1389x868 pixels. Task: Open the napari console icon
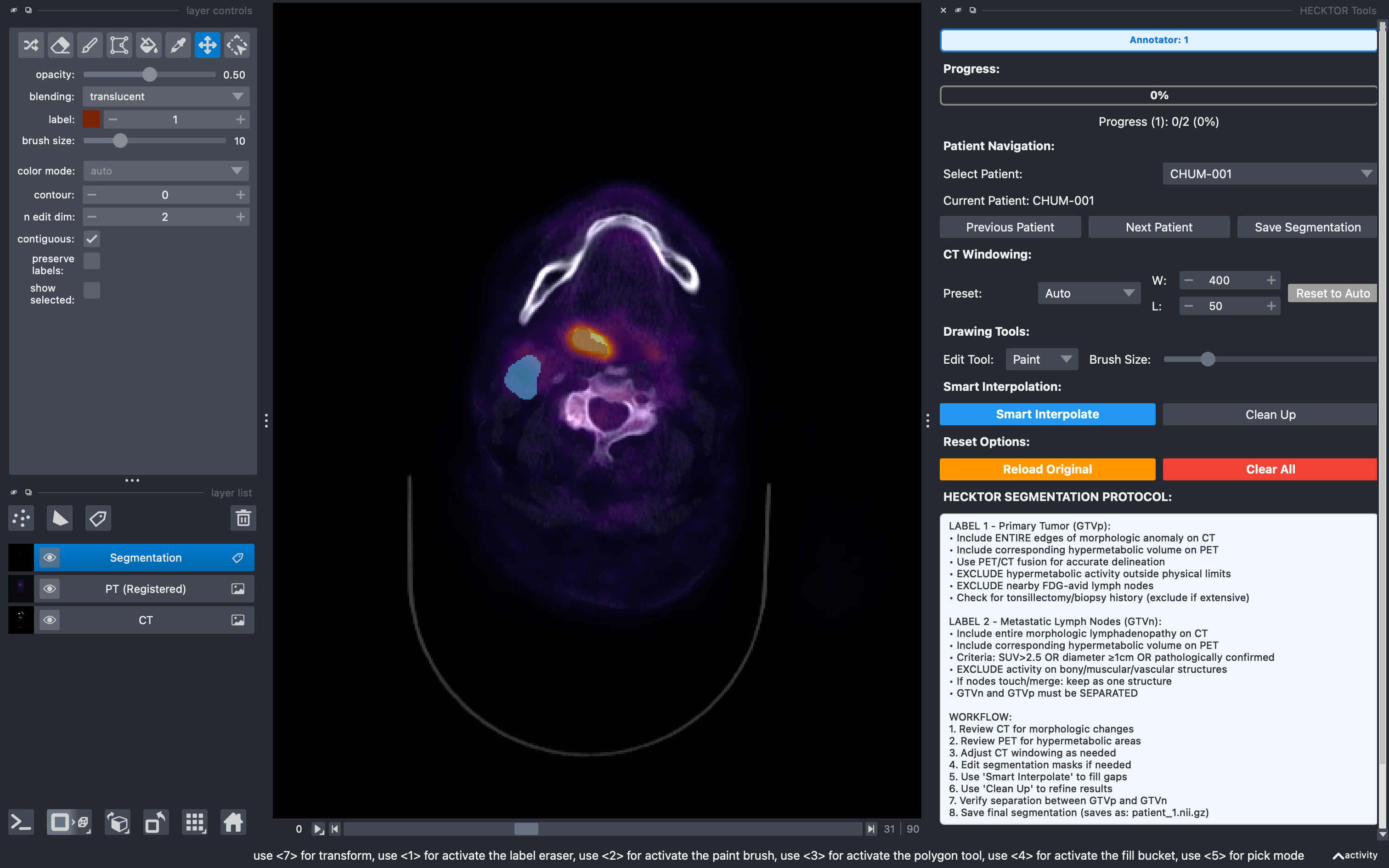(x=21, y=822)
